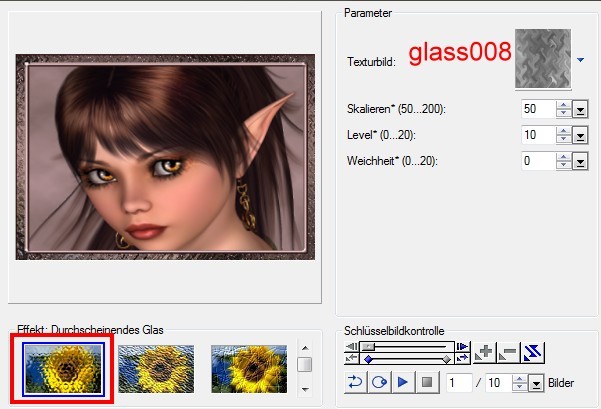Decrease the Level value with down arrow

point(563,140)
